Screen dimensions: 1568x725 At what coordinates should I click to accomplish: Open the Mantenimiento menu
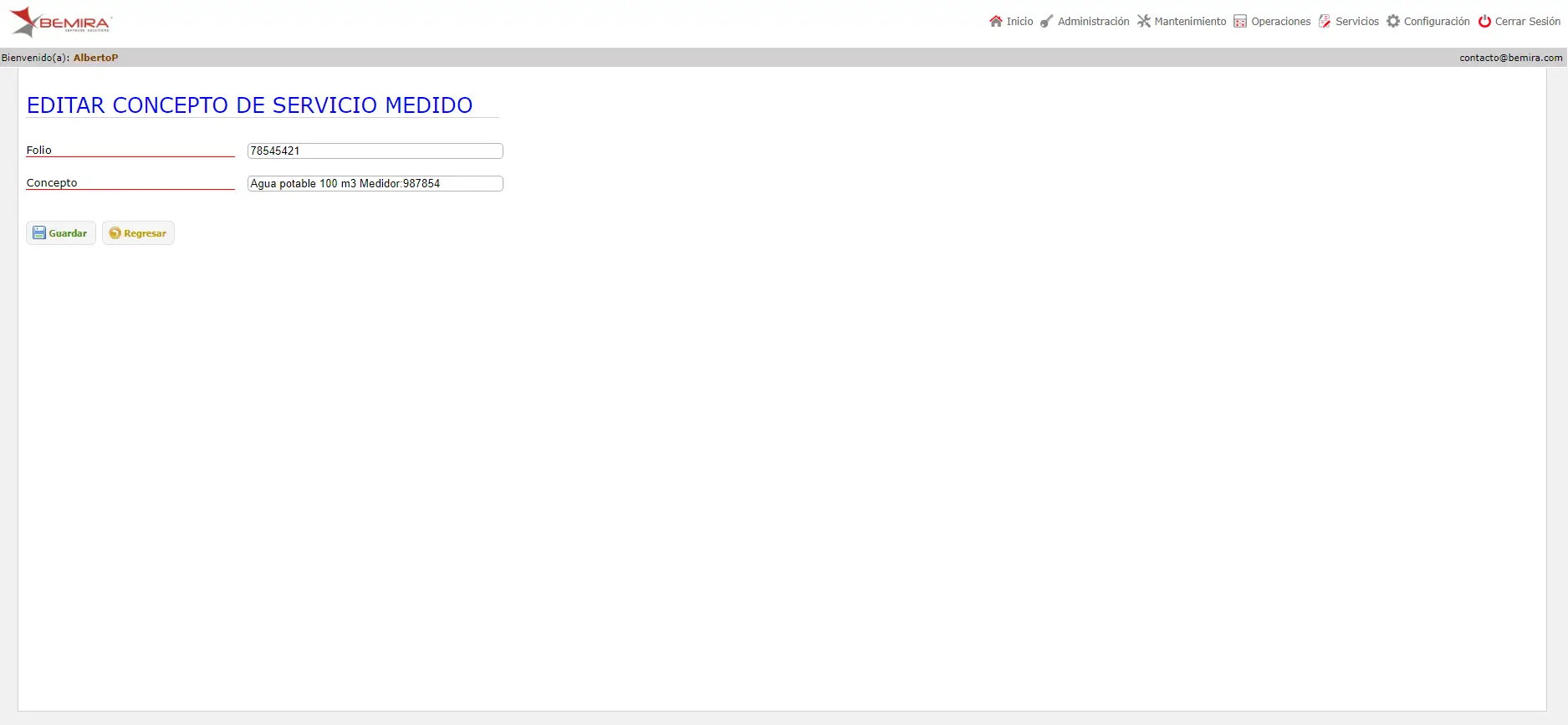click(x=1182, y=22)
